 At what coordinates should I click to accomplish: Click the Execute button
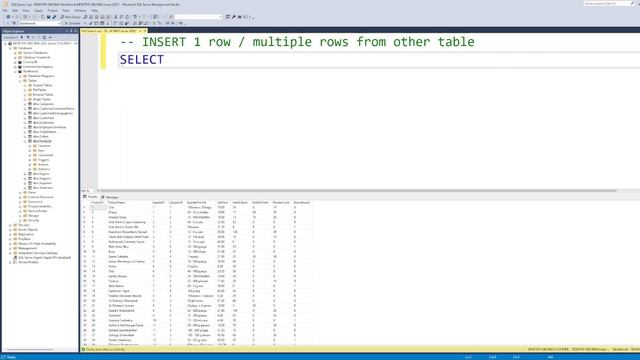(73, 24)
